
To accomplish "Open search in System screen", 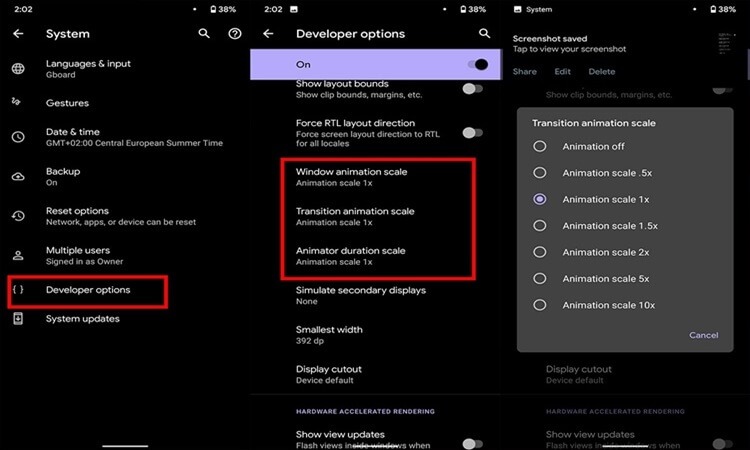I will [x=204, y=33].
